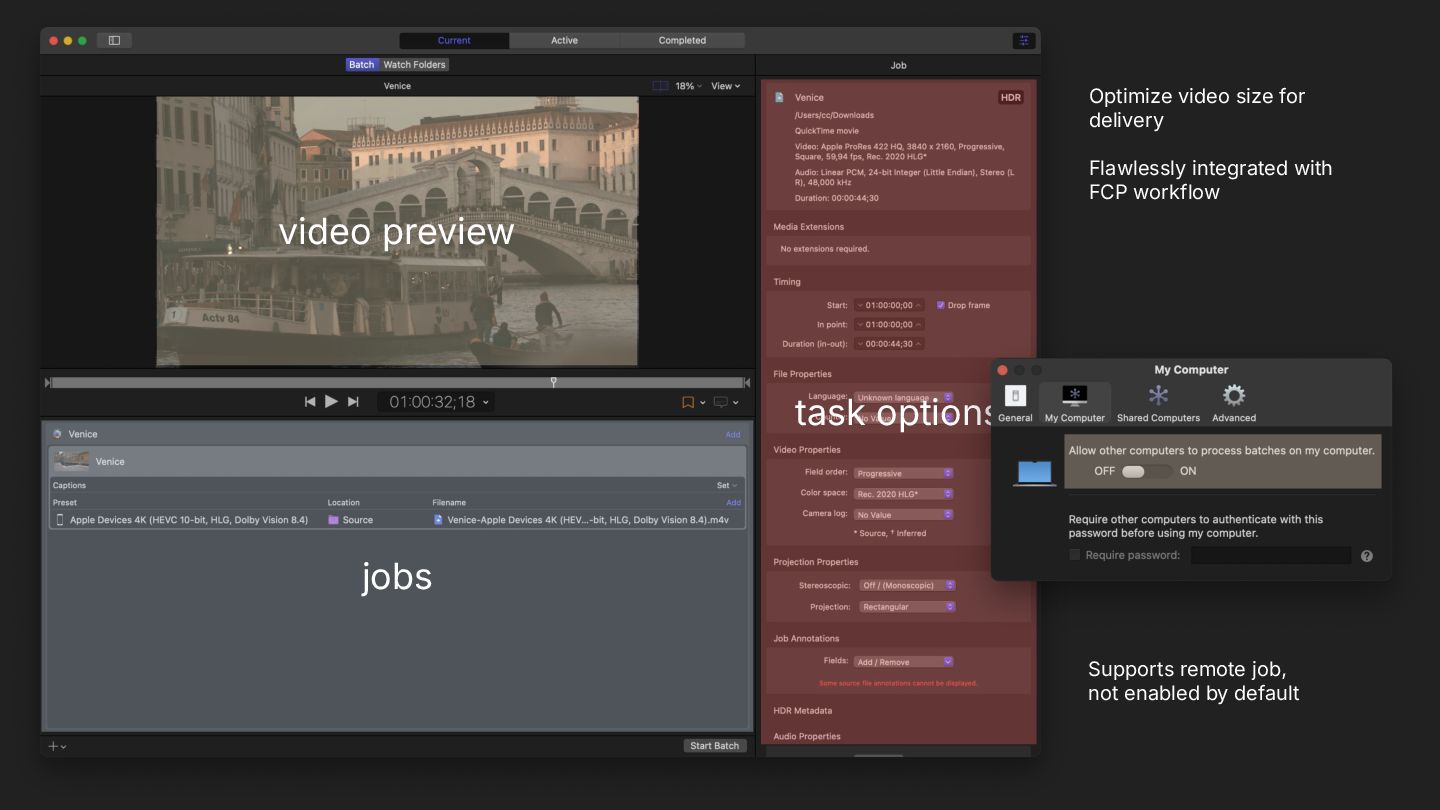Click the inspector toggle icon at top right
Image resolution: width=1440 pixels, height=810 pixels.
tap(1023, 41)
